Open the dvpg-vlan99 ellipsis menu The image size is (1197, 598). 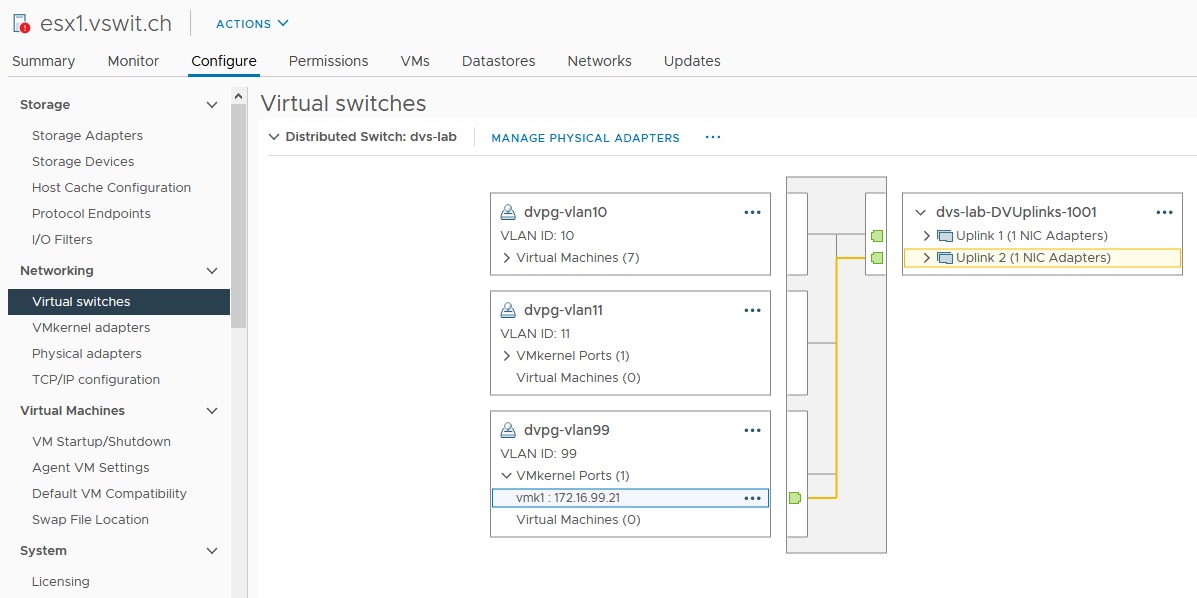(x=753, y=430)
